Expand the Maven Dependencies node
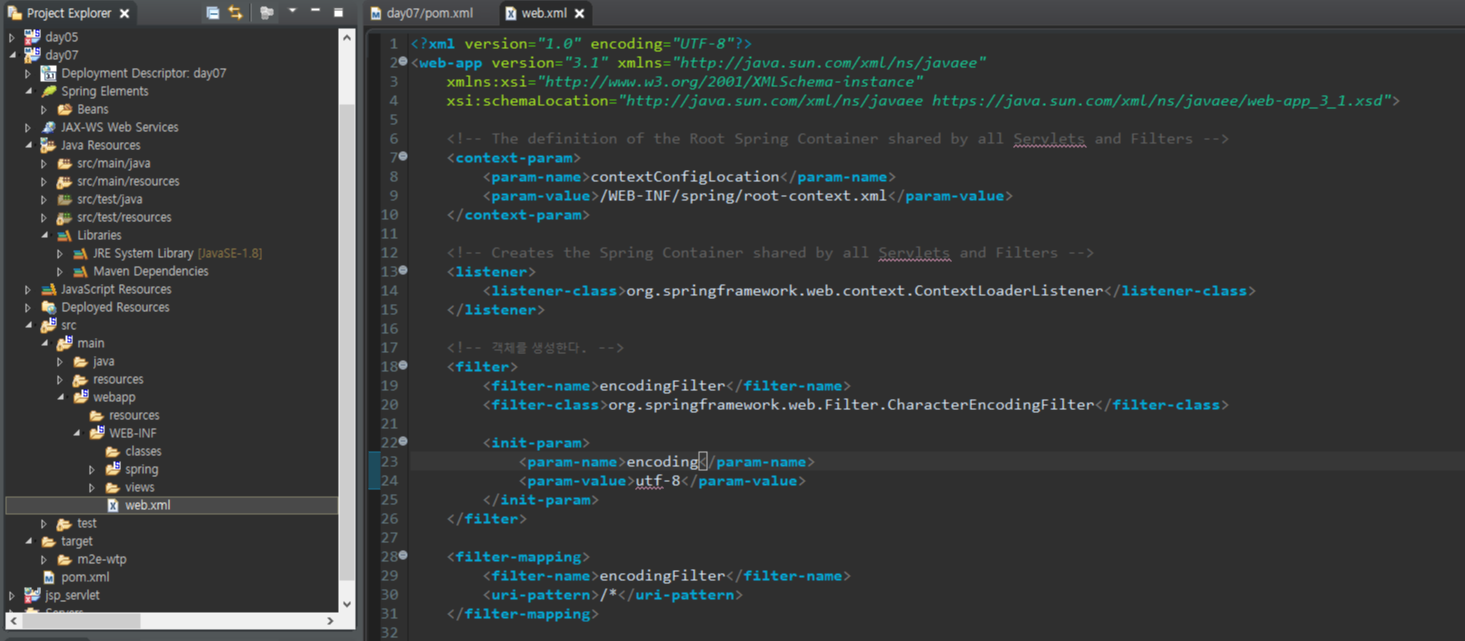Screen dimensions: 1465x641 [x=60, y=271]
